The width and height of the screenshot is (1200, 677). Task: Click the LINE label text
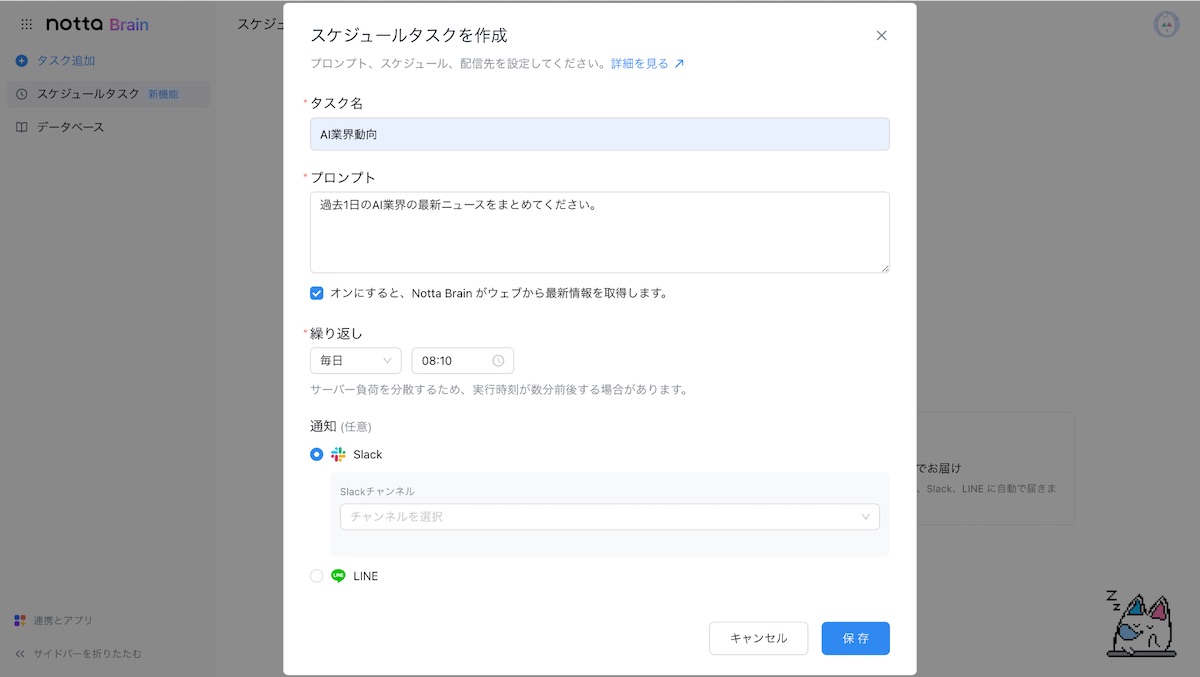click(x=366, y=576)
